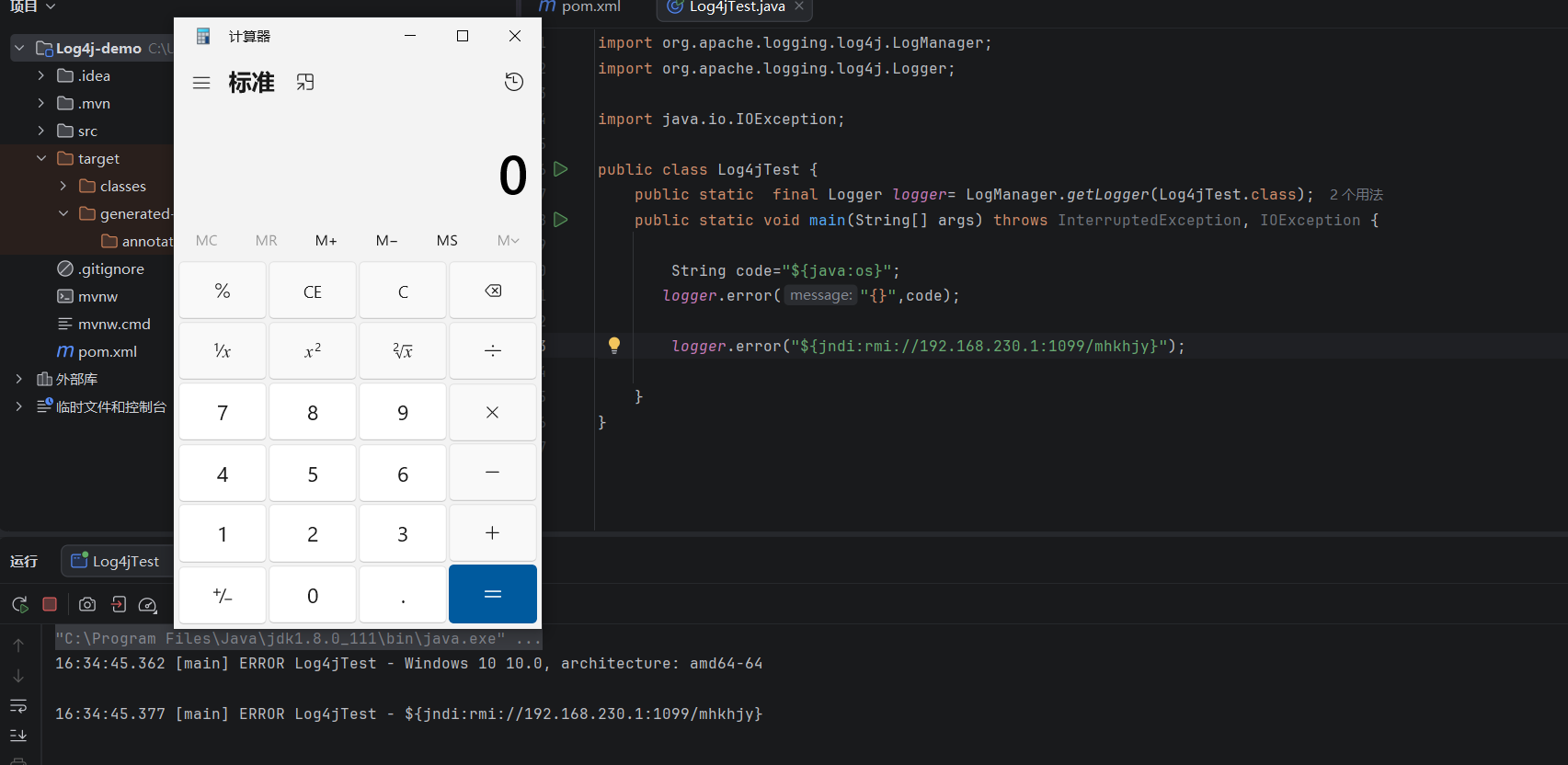
Task: Toggle soft-wrap in console
Action: 18,706
